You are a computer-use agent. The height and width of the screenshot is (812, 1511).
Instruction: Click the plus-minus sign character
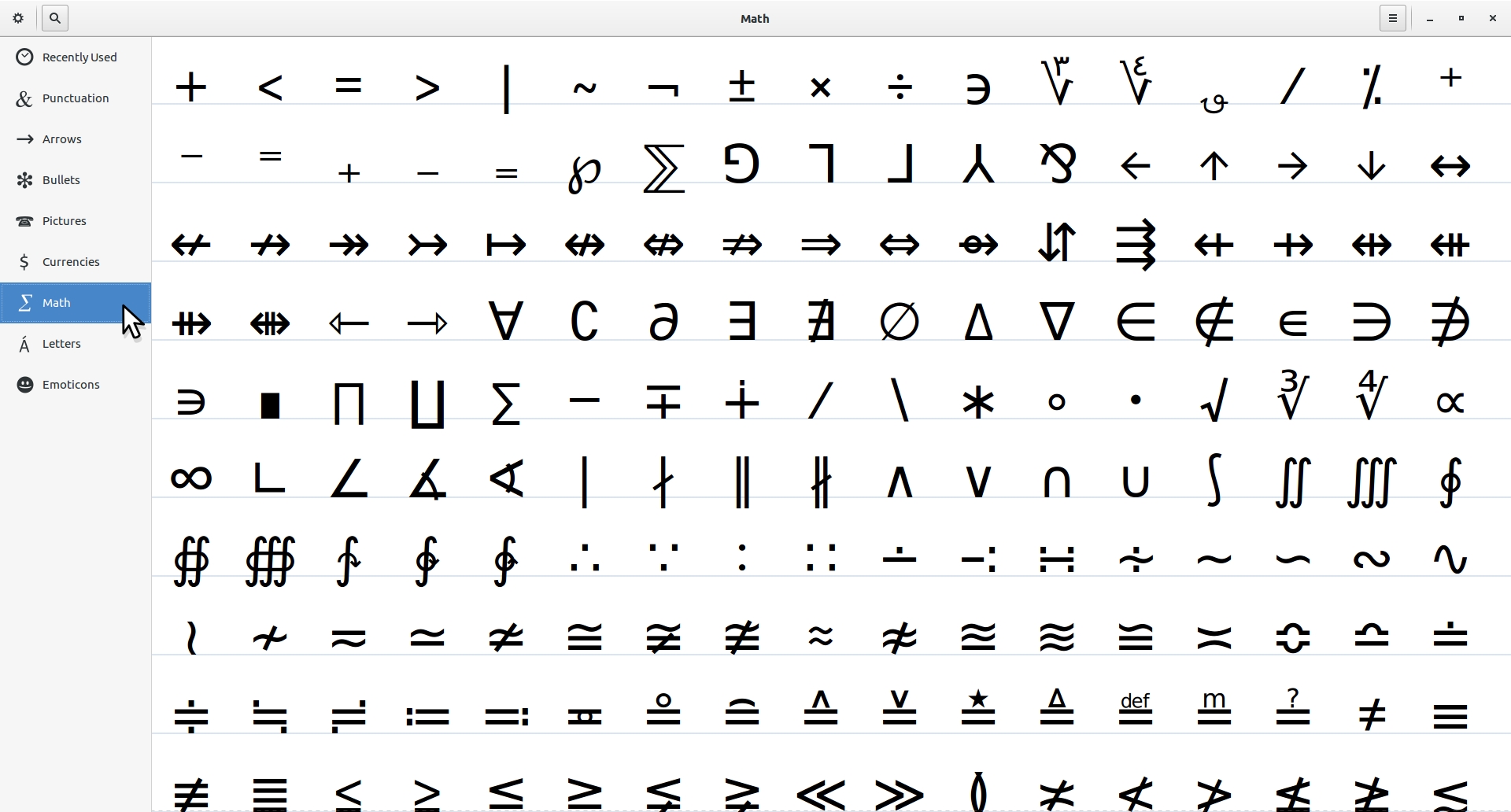coord(742,87)
